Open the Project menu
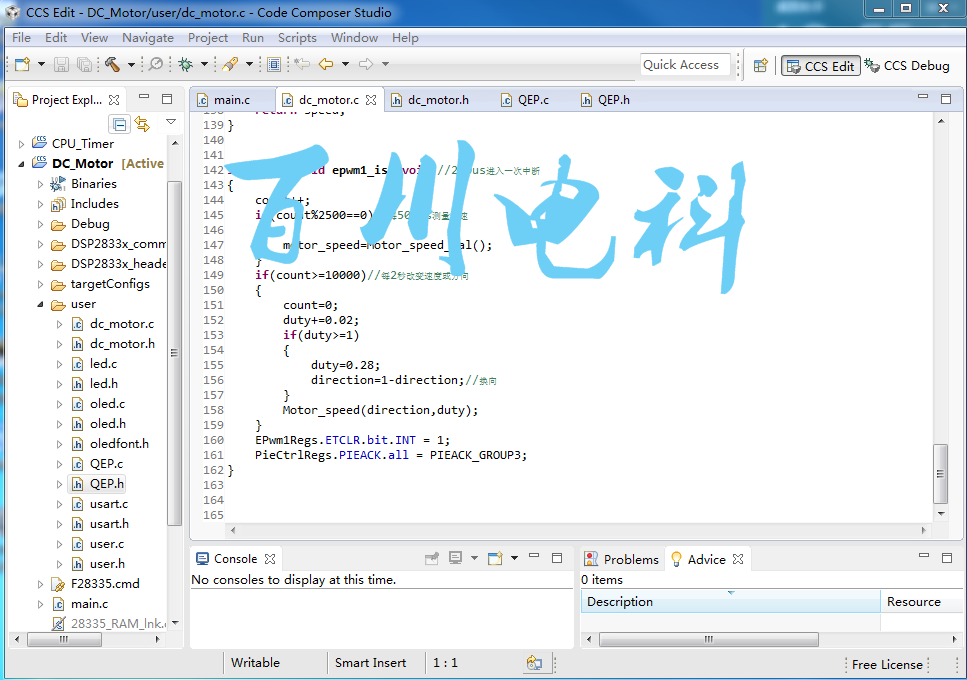This screenshot has width=967, height=680. pyautogui.click(x=208, y=38)
